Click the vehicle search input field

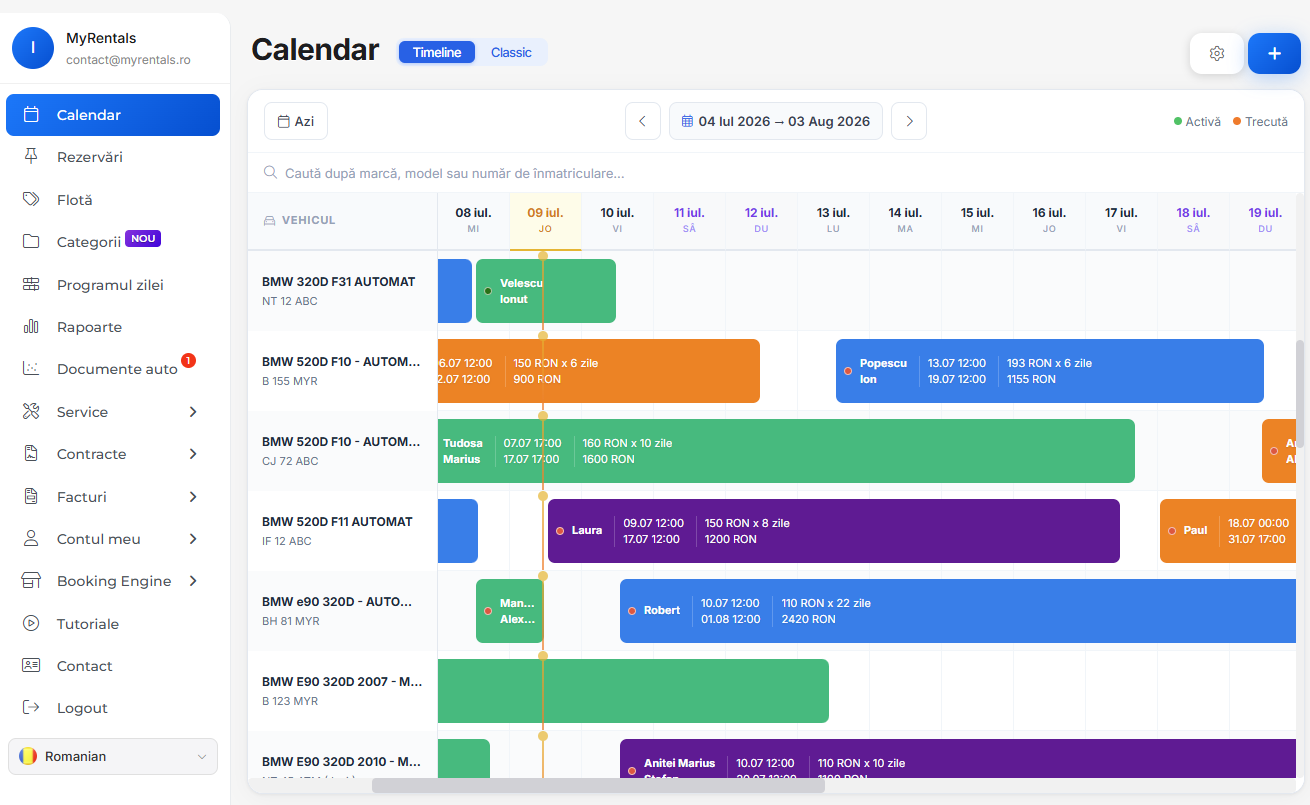click(x=776, y=173)
